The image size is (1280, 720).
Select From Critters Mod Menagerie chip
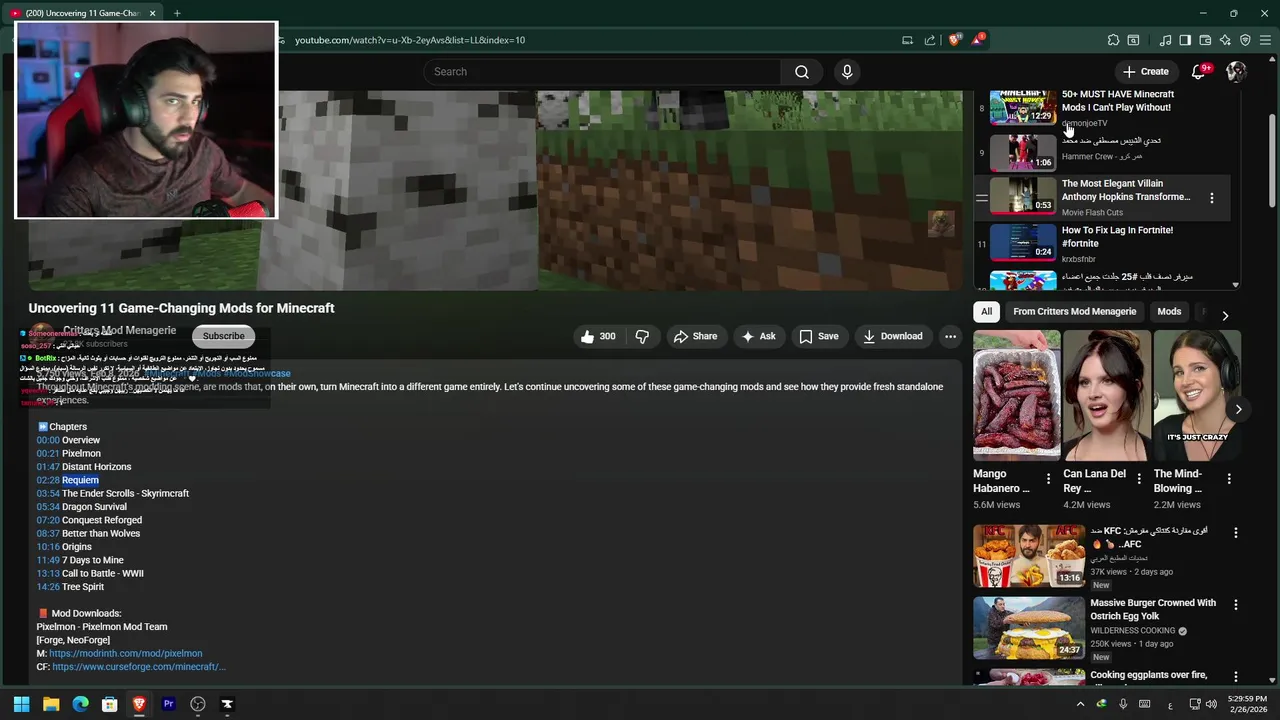tap(1074, 312)
